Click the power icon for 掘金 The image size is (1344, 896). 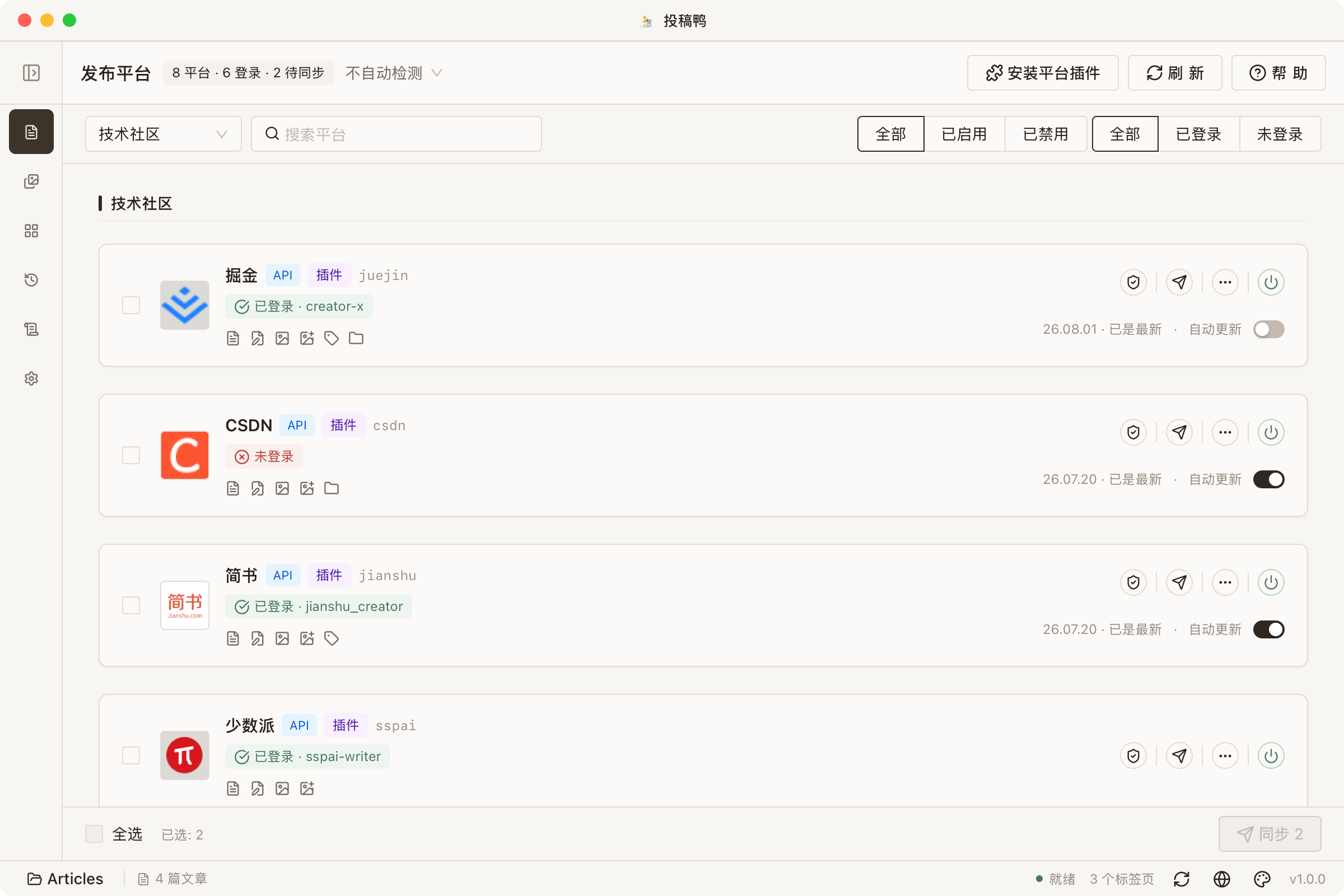[x=1271, y=282]
